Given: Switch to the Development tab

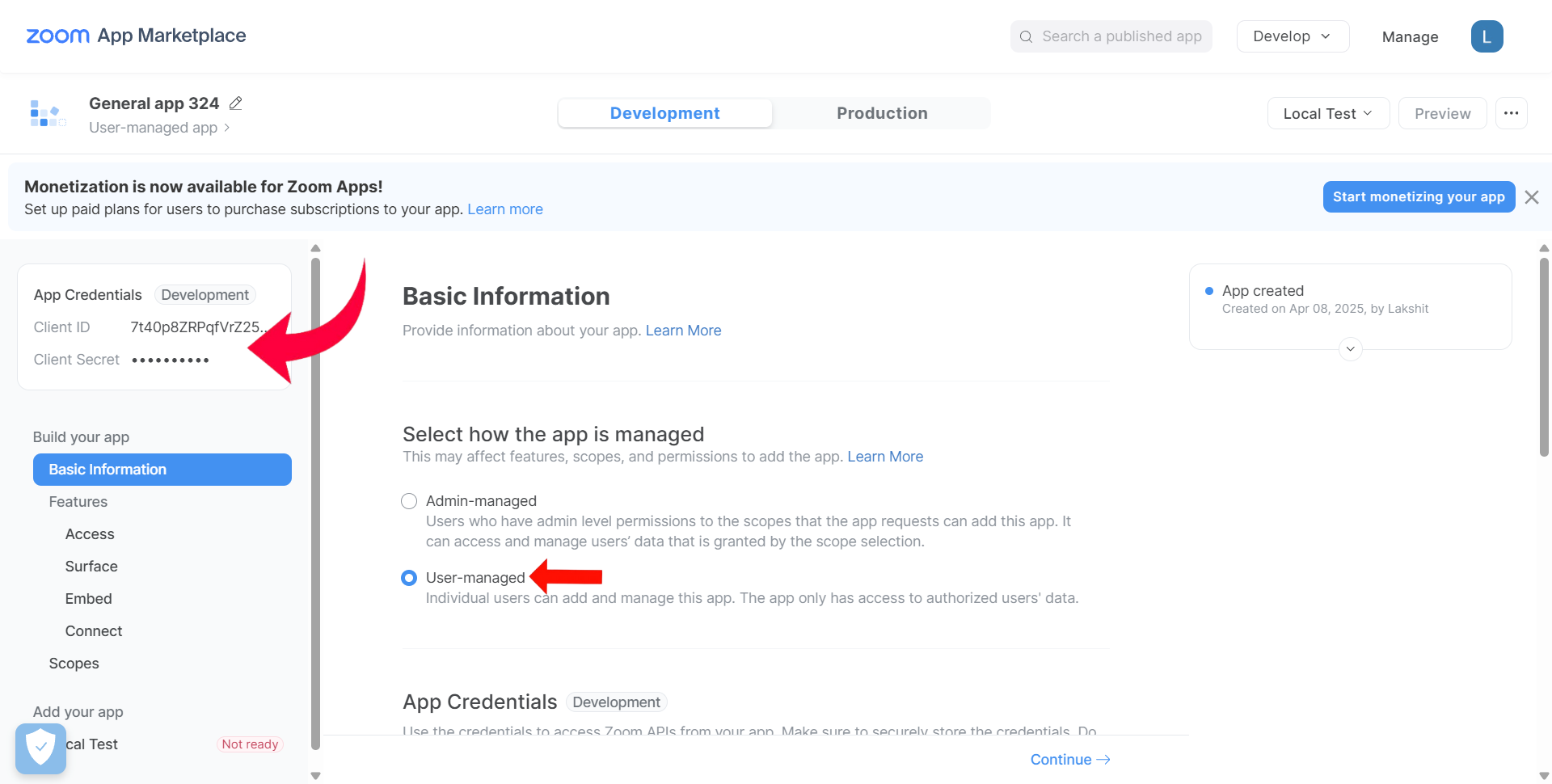Looking at the screenshot, I should click(664, 113).
